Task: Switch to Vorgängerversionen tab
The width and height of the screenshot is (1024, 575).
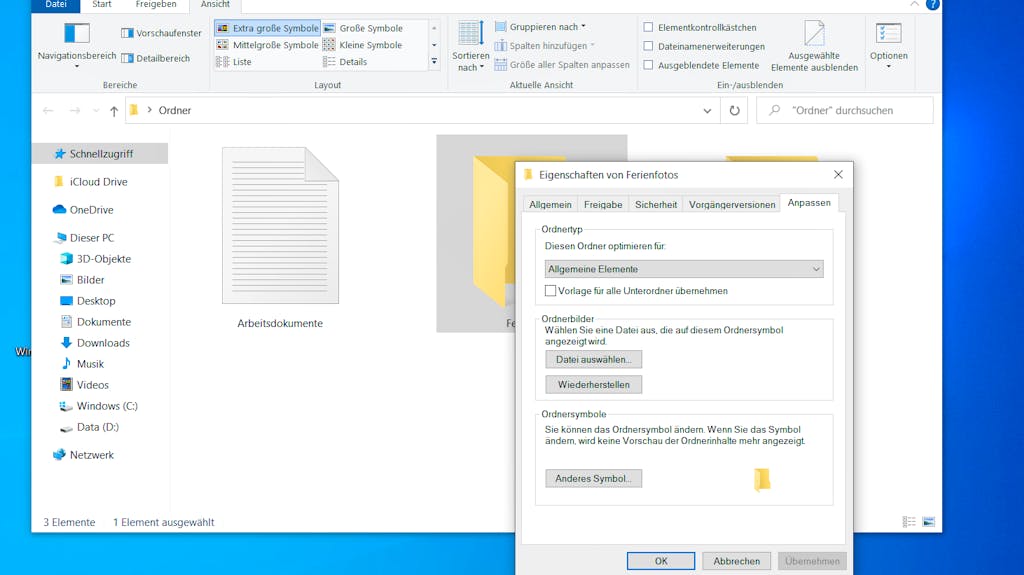Action: point(732,205)
